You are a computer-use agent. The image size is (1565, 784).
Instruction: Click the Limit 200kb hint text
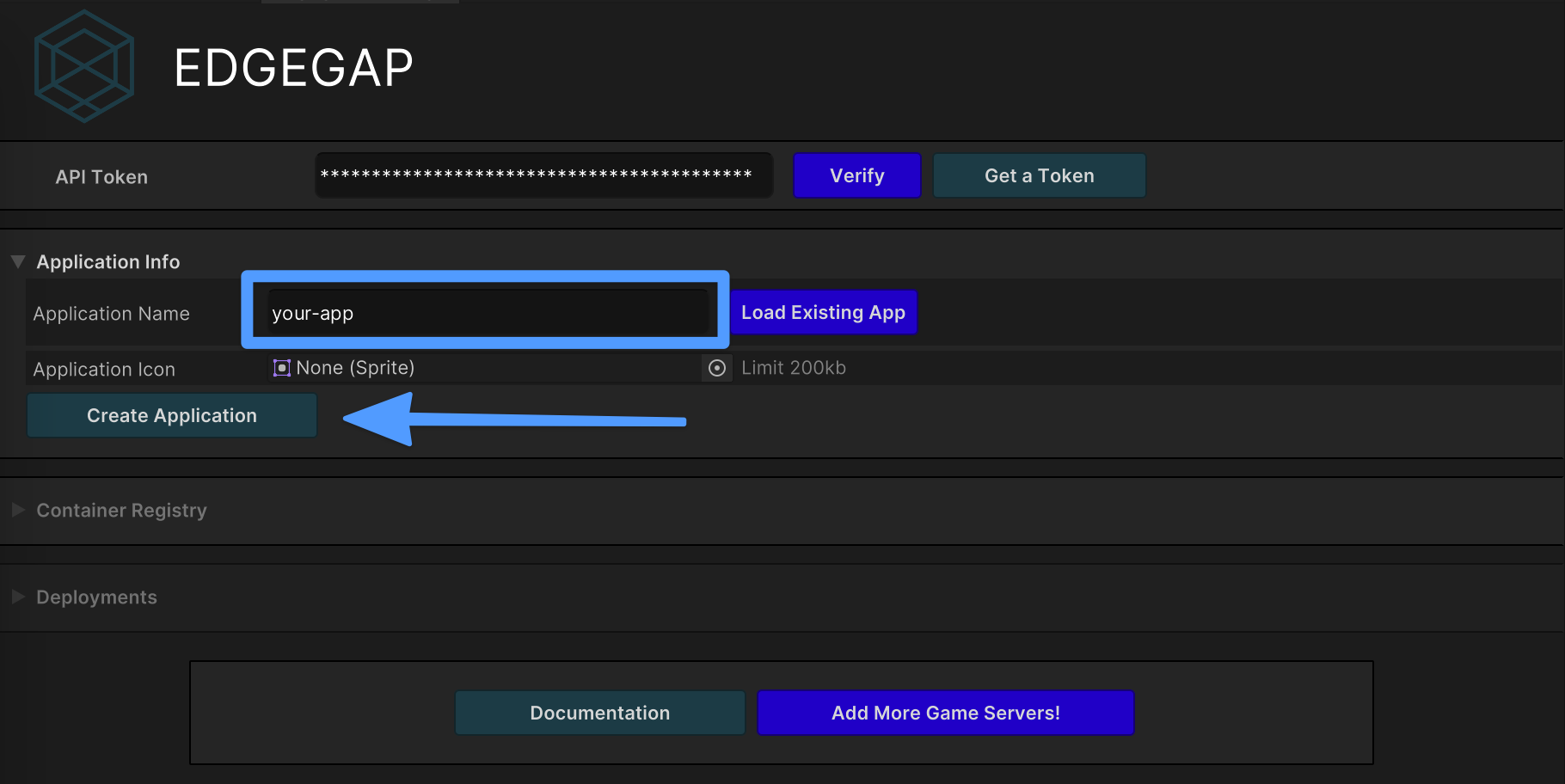tap(793, 368)
